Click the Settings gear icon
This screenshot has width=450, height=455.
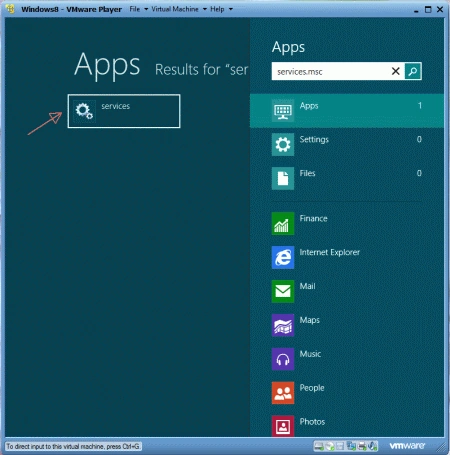coord(283,145)
